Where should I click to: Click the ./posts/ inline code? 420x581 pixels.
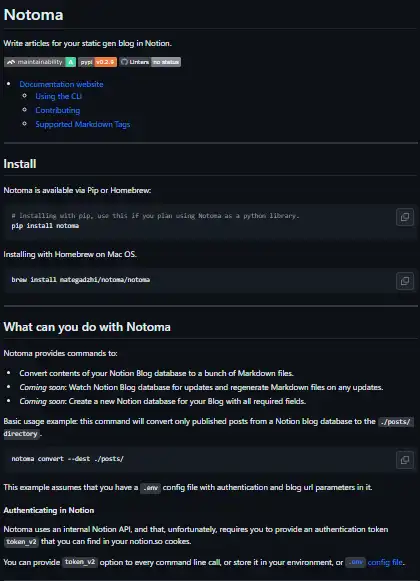(x=396, y=422)
